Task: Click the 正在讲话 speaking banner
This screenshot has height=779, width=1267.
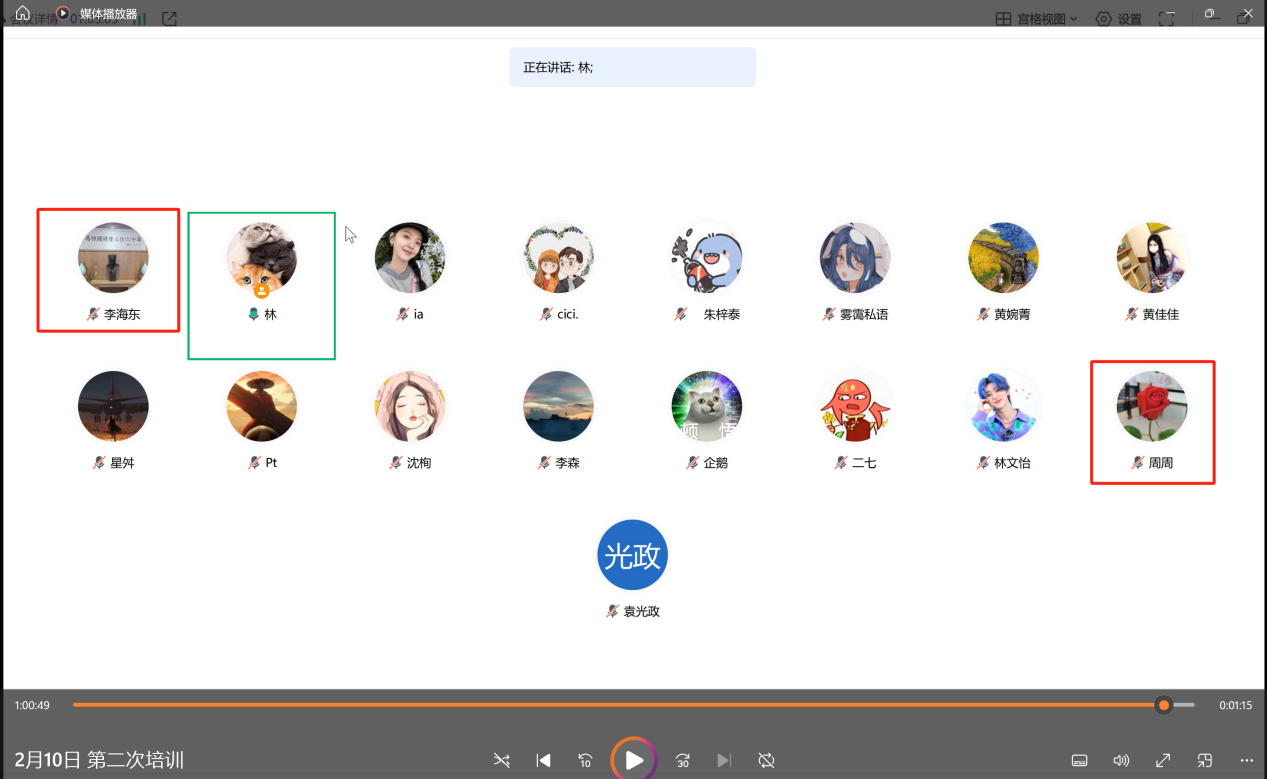Action: (632, 67)
